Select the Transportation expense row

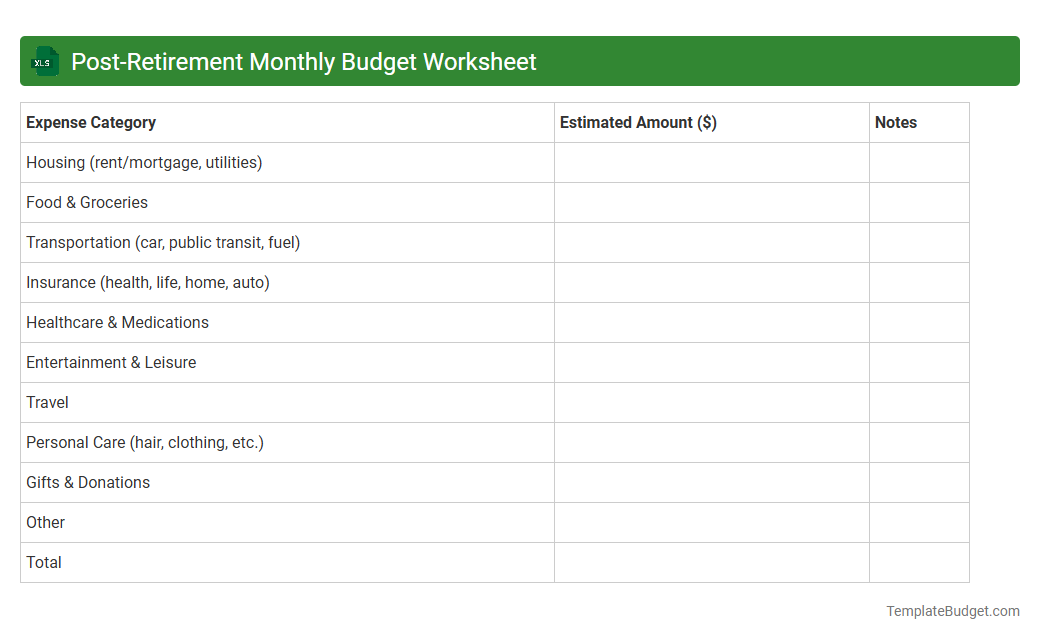point(163,242)
